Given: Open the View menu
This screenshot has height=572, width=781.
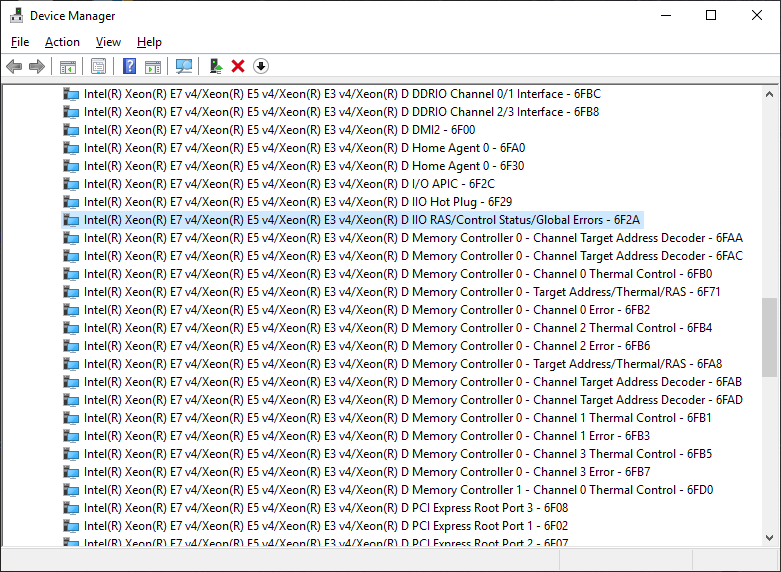Looking at the screenshot, I should 108,42.
